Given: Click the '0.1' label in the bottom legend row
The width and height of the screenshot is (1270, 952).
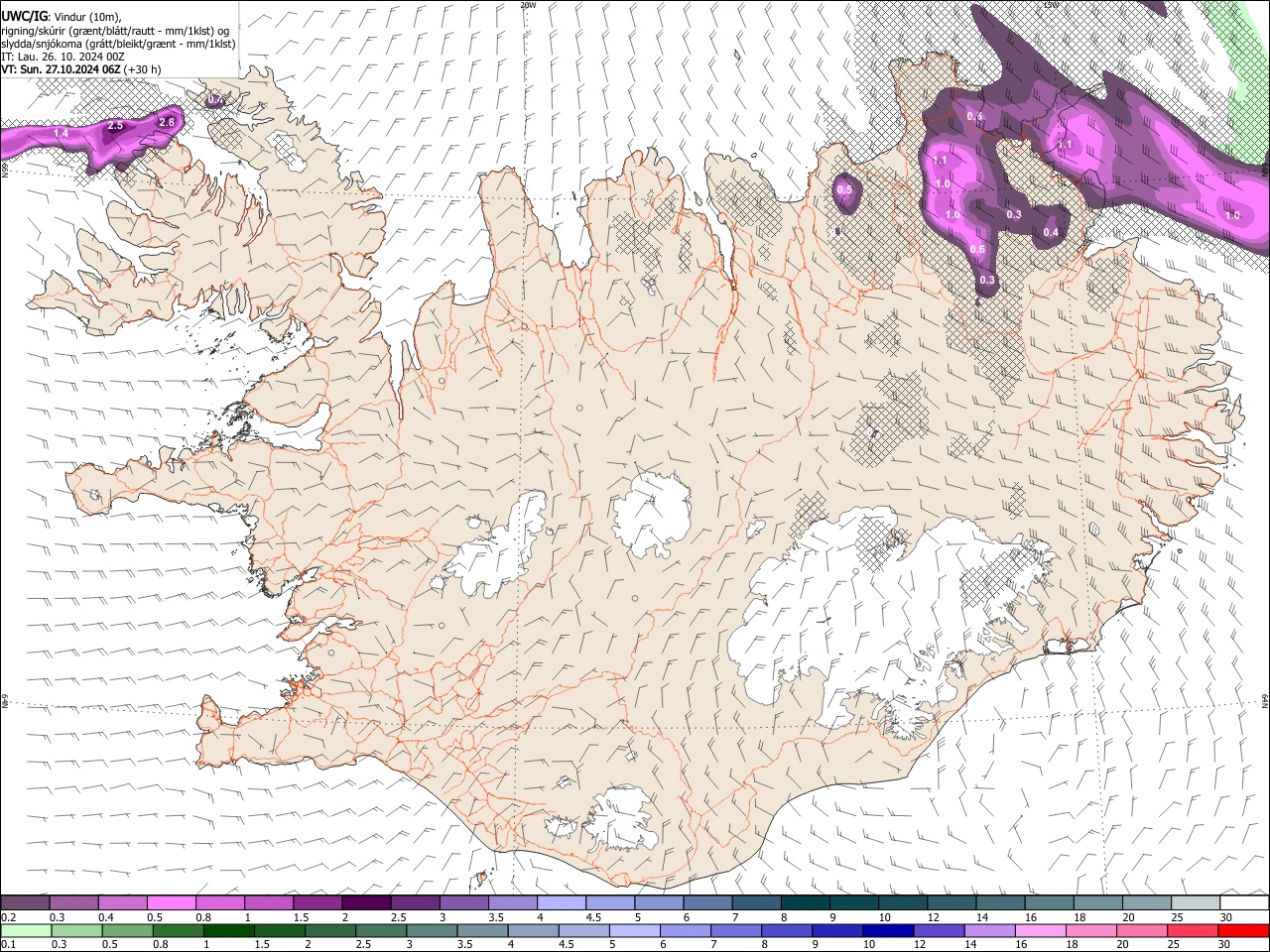Looking at the screenshot, I should coord(9,945).
